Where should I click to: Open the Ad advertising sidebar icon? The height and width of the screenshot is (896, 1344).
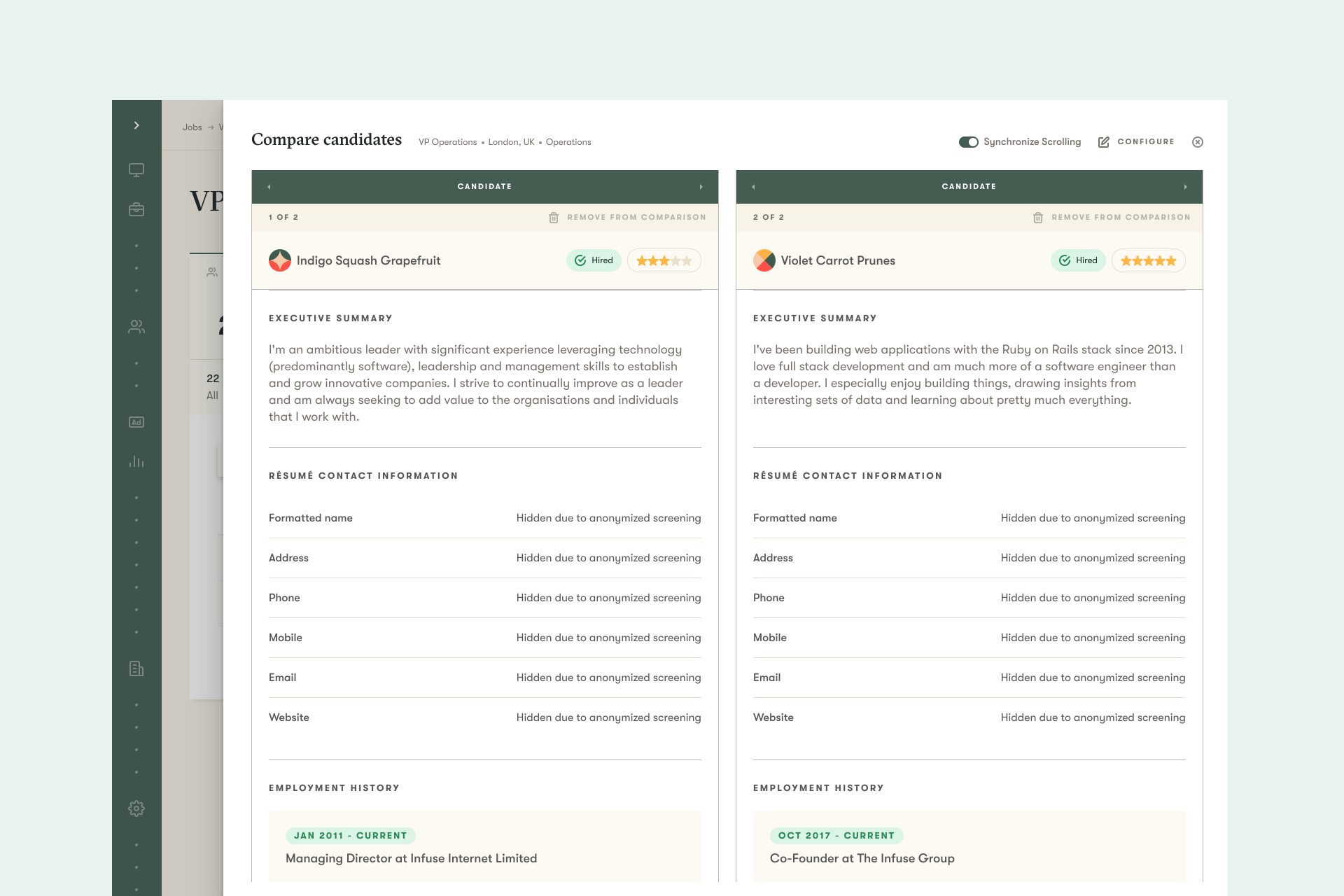pos(136,422)
